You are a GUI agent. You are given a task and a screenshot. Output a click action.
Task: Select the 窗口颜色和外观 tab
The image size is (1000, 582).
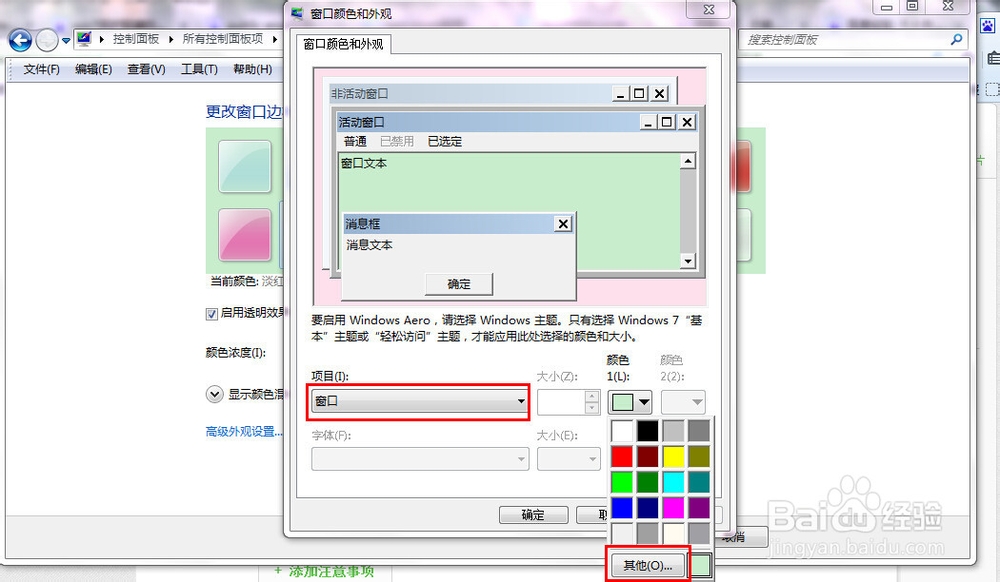click(341, 45)
